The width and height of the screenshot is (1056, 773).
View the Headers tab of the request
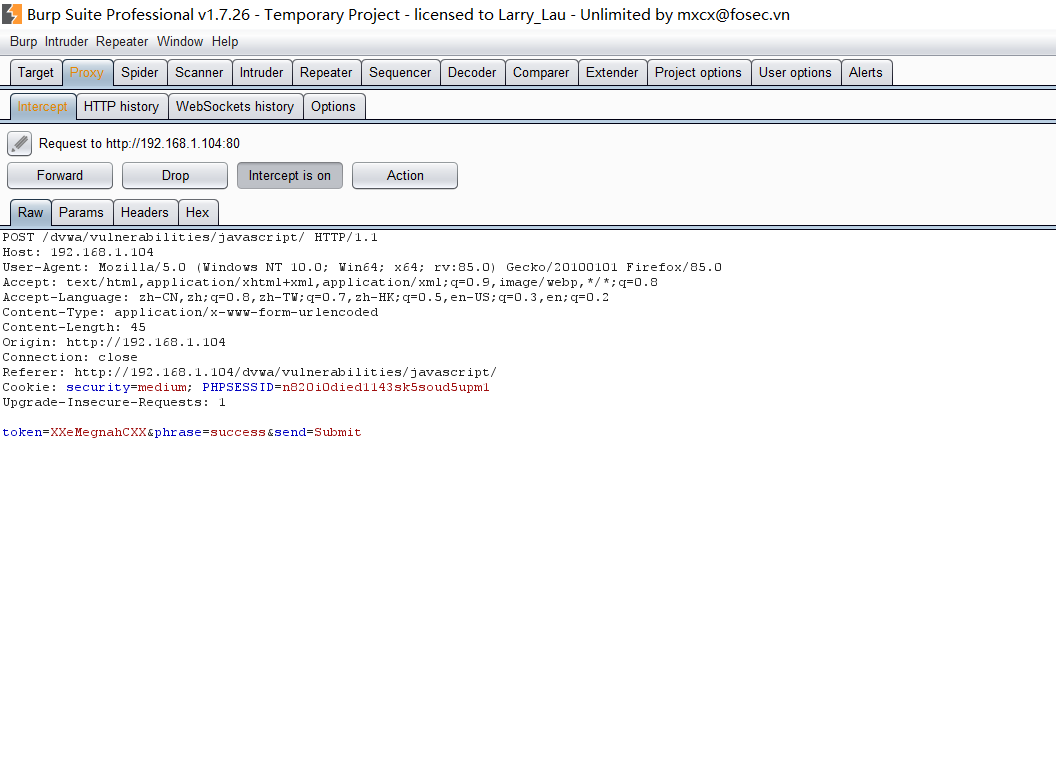145,212
